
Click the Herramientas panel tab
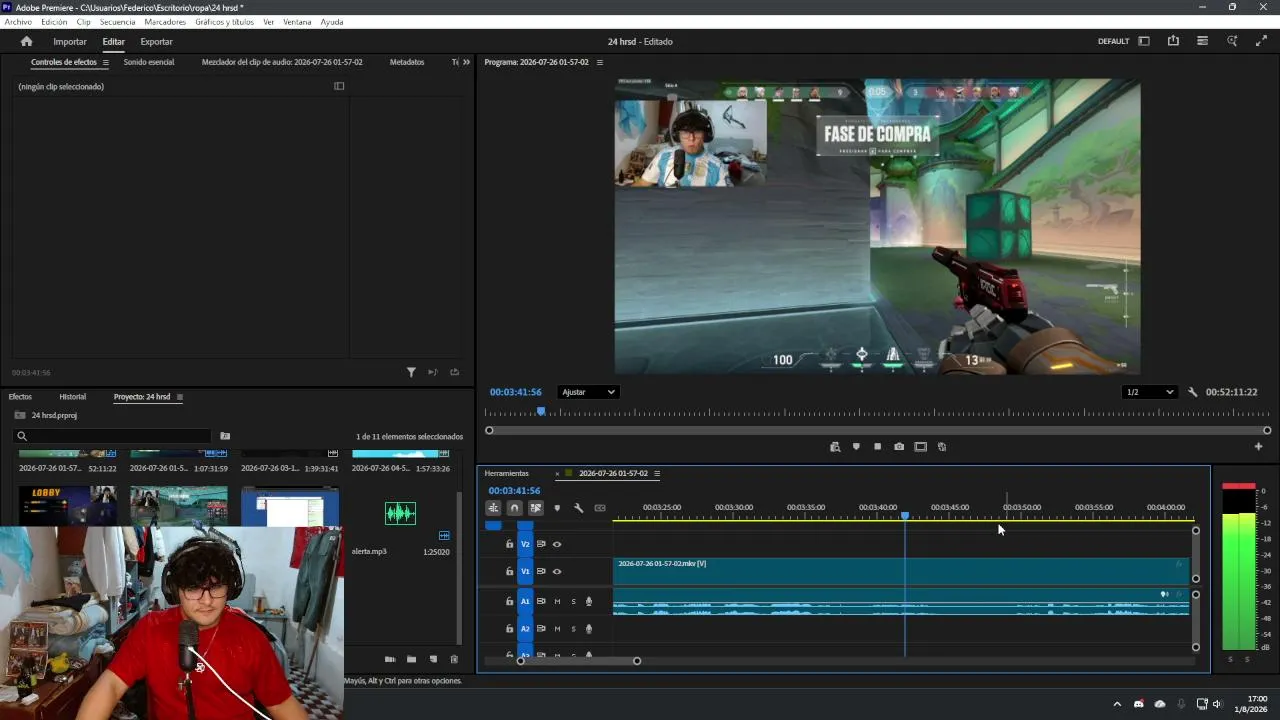(x=507, y=473)
